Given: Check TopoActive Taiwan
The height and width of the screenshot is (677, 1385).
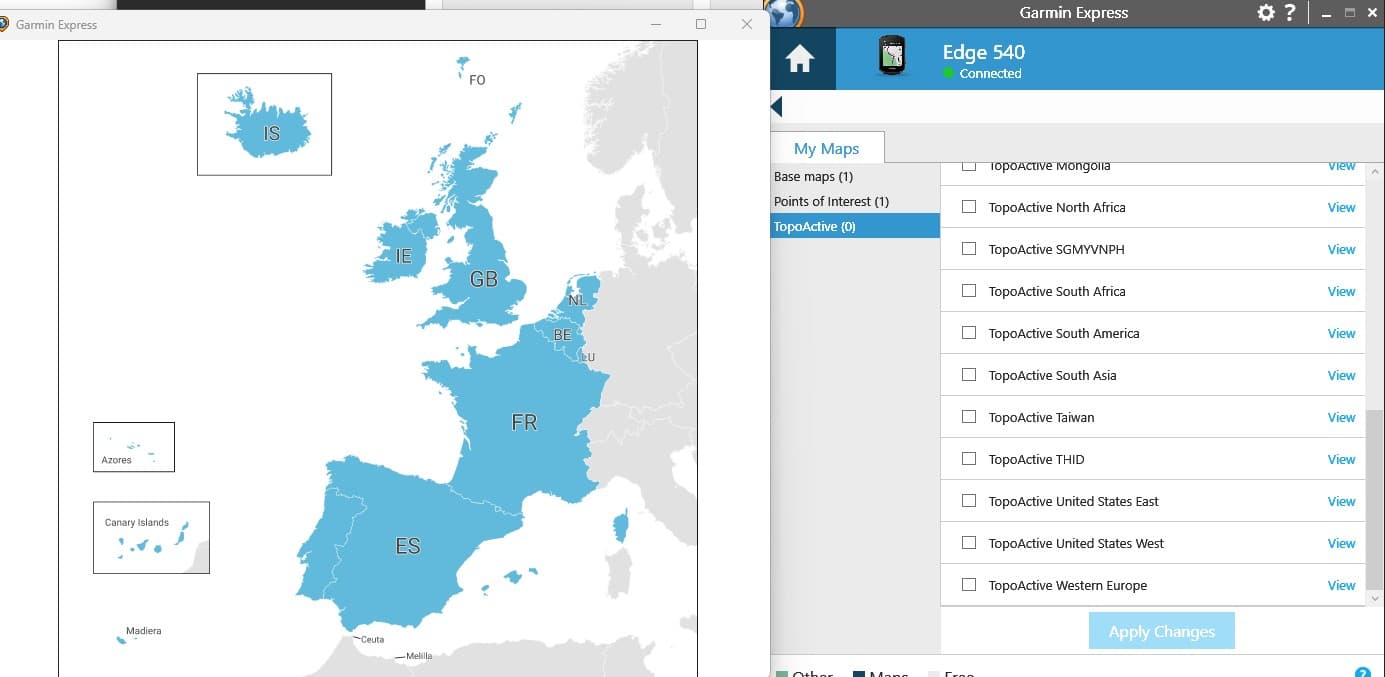Looking at the screenshot, I should [x=968, y=417].
